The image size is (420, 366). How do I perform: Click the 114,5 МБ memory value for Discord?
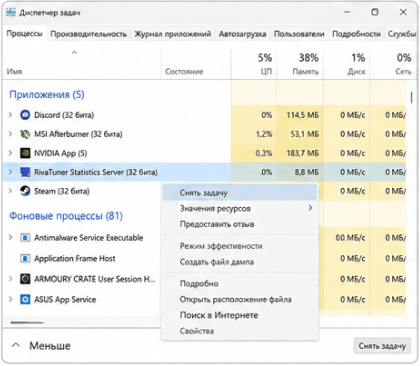pyautogui.click(x=303, y=115)
